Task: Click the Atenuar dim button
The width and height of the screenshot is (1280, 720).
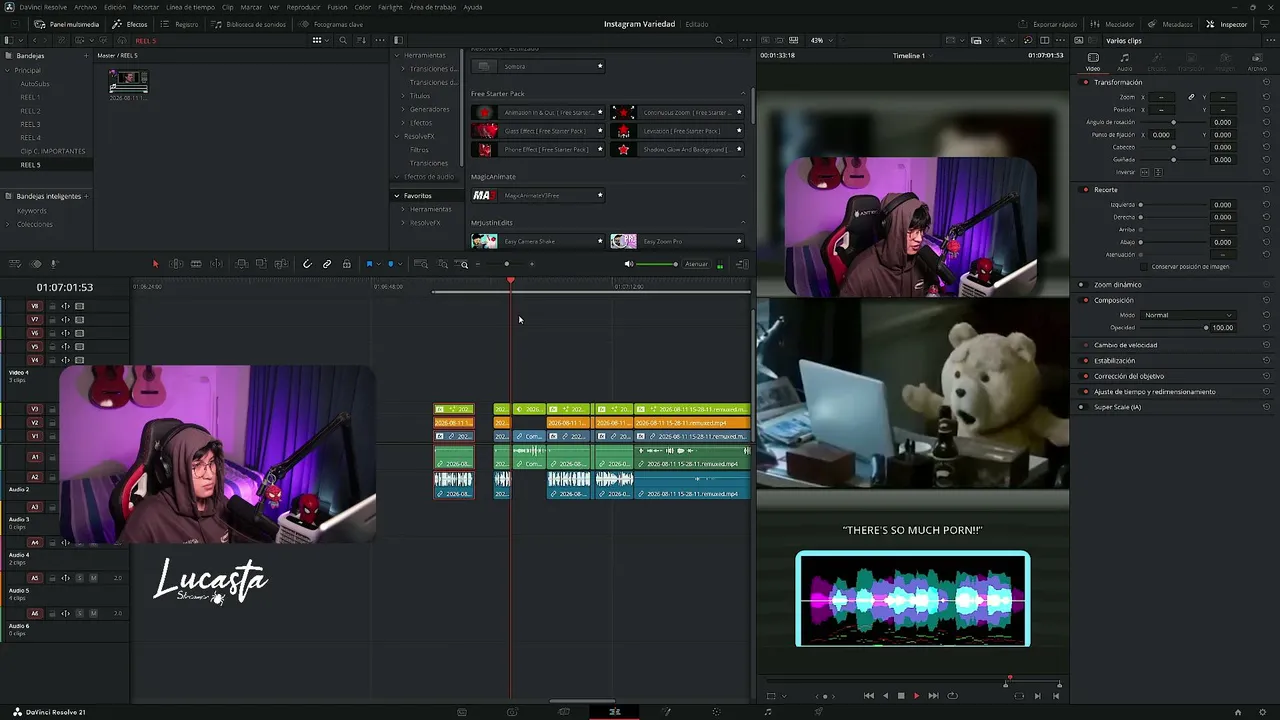Action: (x=697, y=264)
